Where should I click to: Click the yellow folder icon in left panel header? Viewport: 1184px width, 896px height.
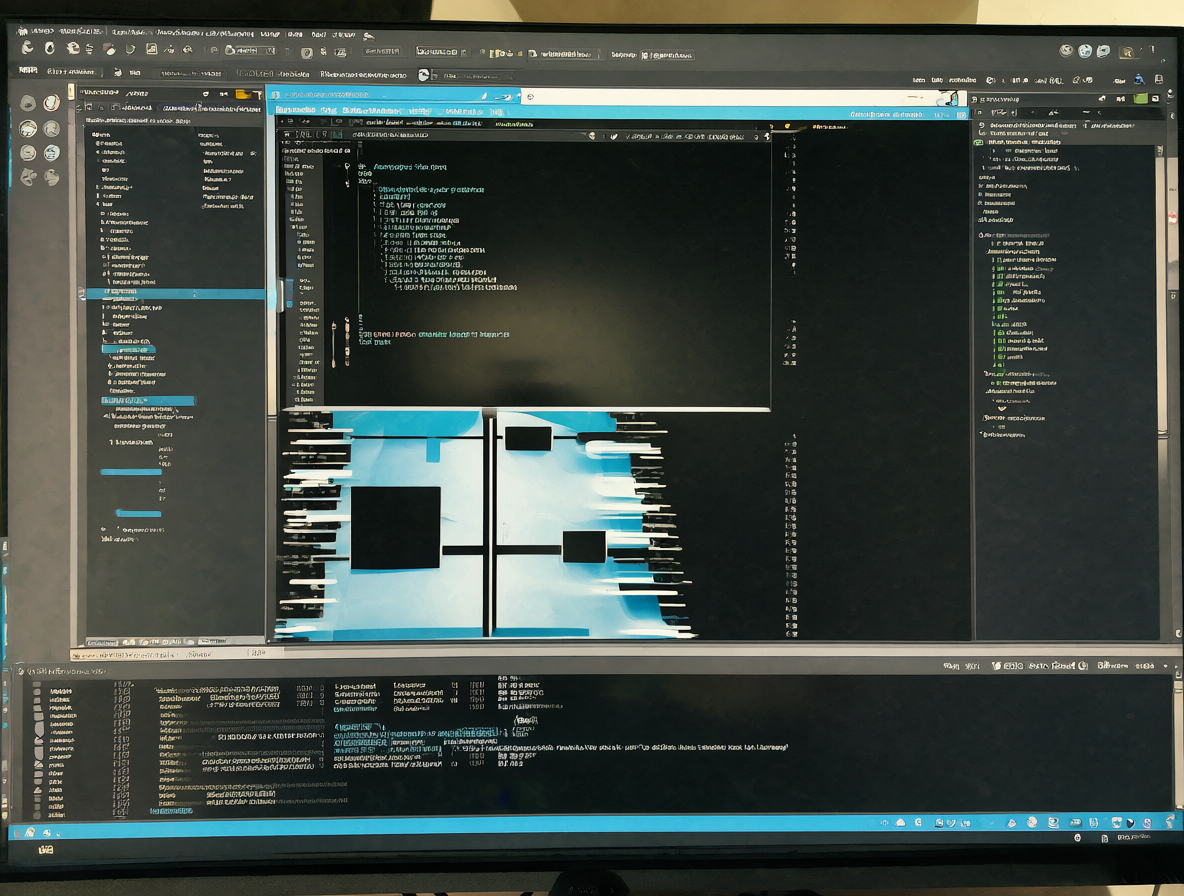click(x=243, y=94)
